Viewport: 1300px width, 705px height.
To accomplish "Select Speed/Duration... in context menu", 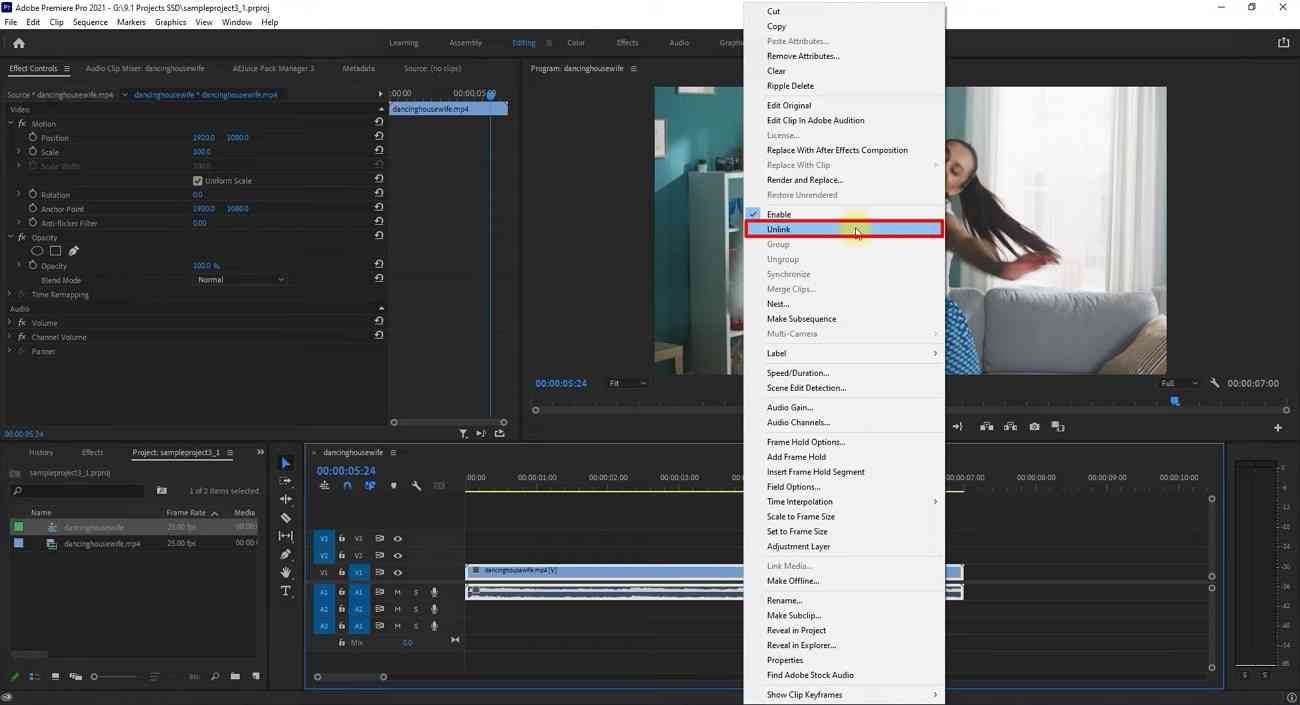I will pos(844,373).
